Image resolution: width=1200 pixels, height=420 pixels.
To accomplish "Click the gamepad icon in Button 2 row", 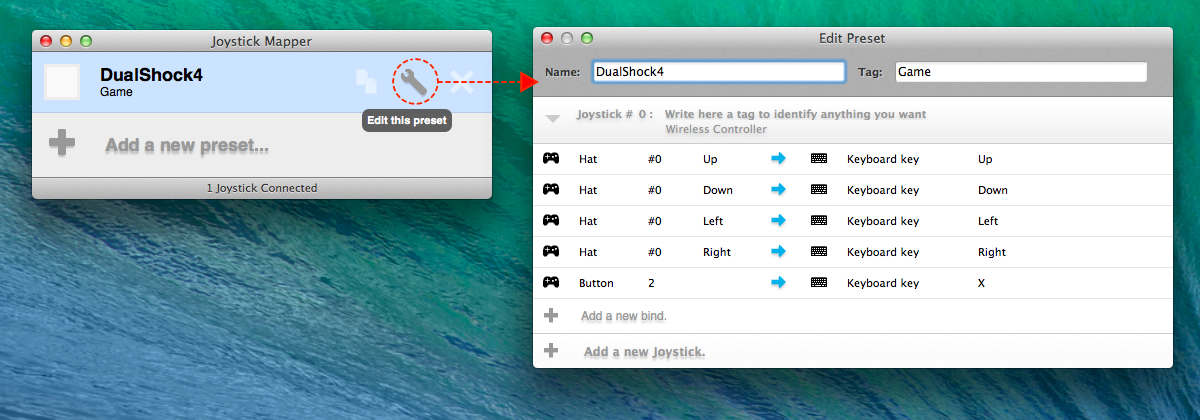I will pos(551,283).
